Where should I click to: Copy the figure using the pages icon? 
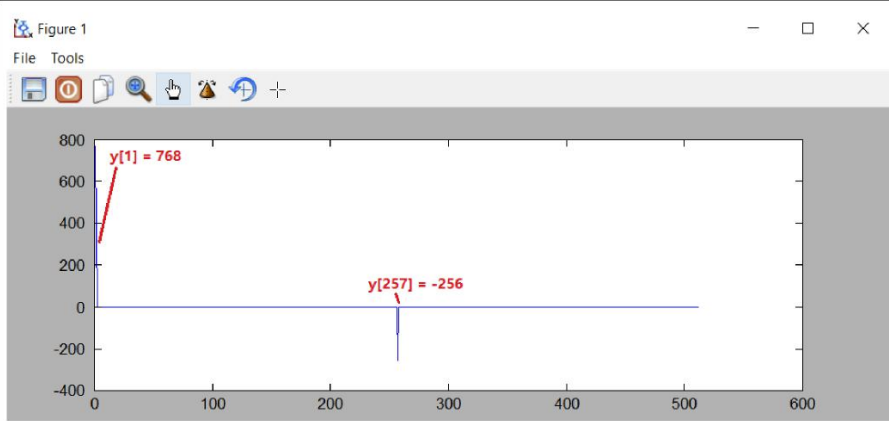coord(103,90)
